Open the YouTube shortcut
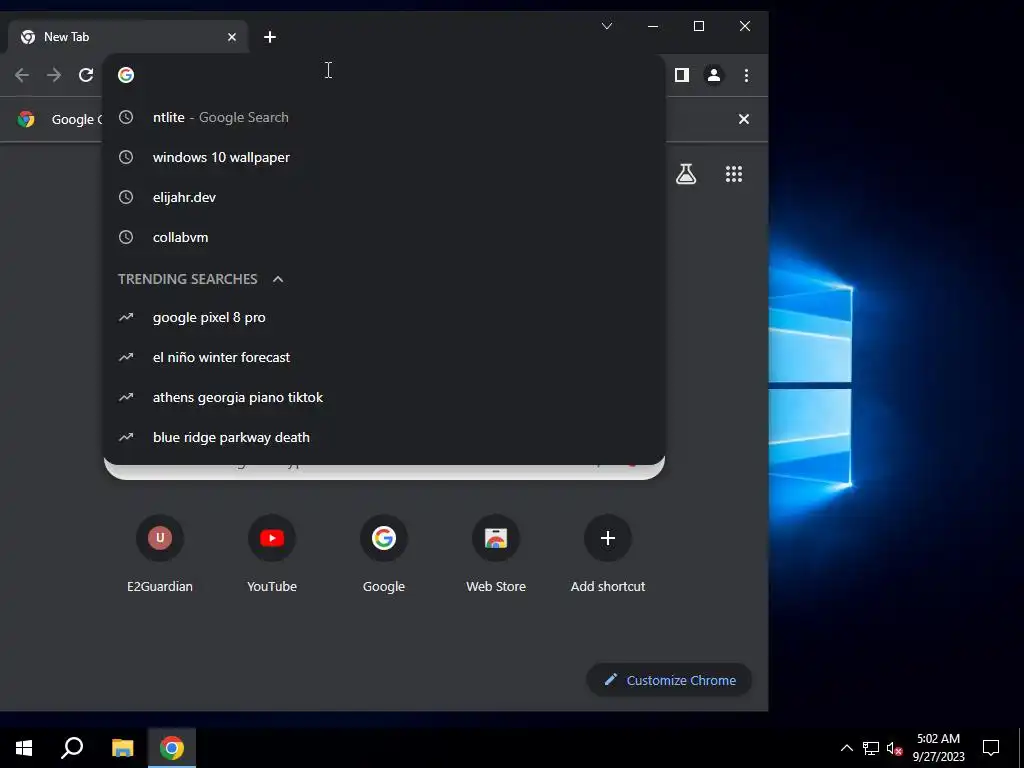 272,554
